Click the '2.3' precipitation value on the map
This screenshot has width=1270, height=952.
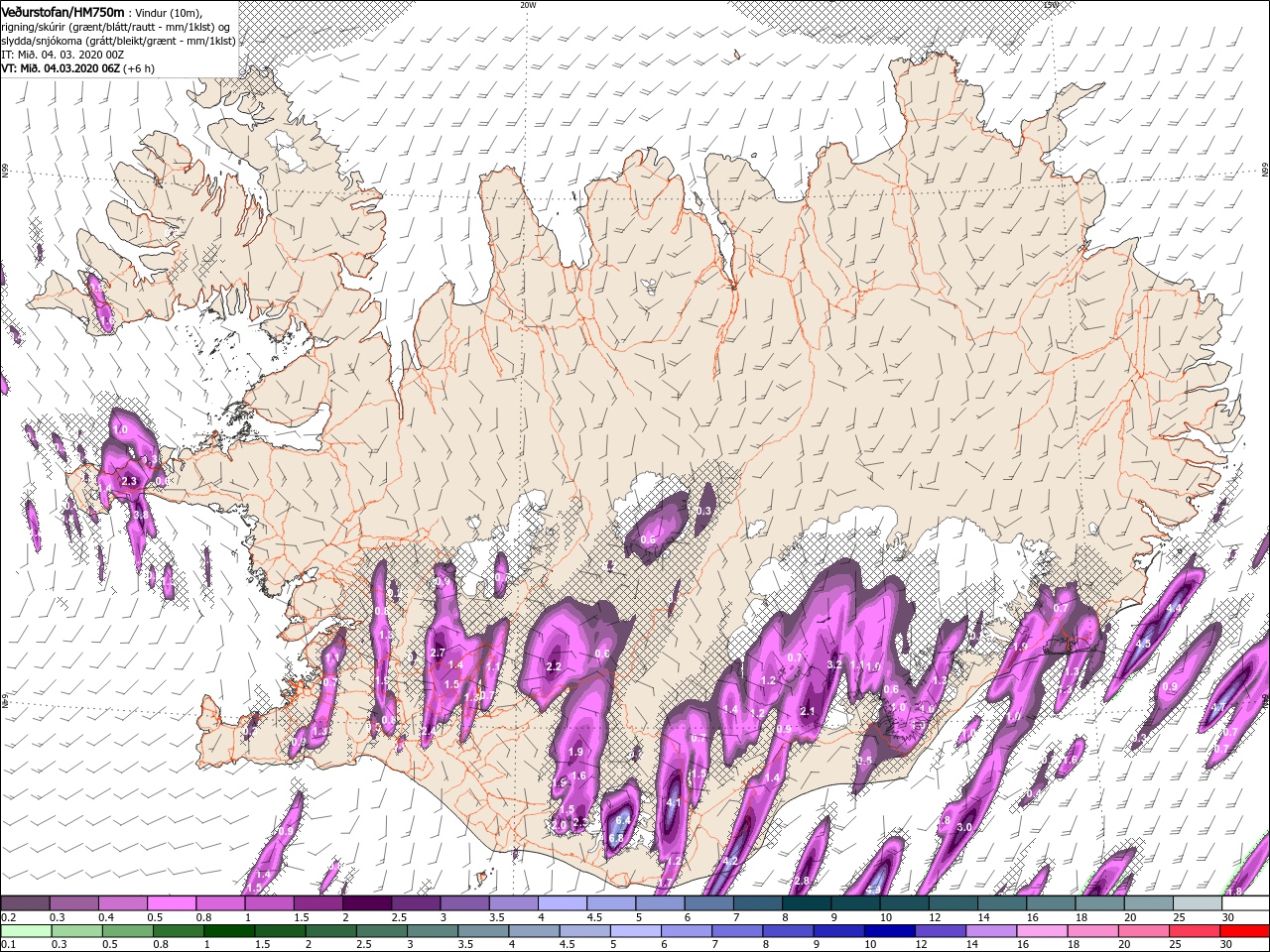(129, 481)
